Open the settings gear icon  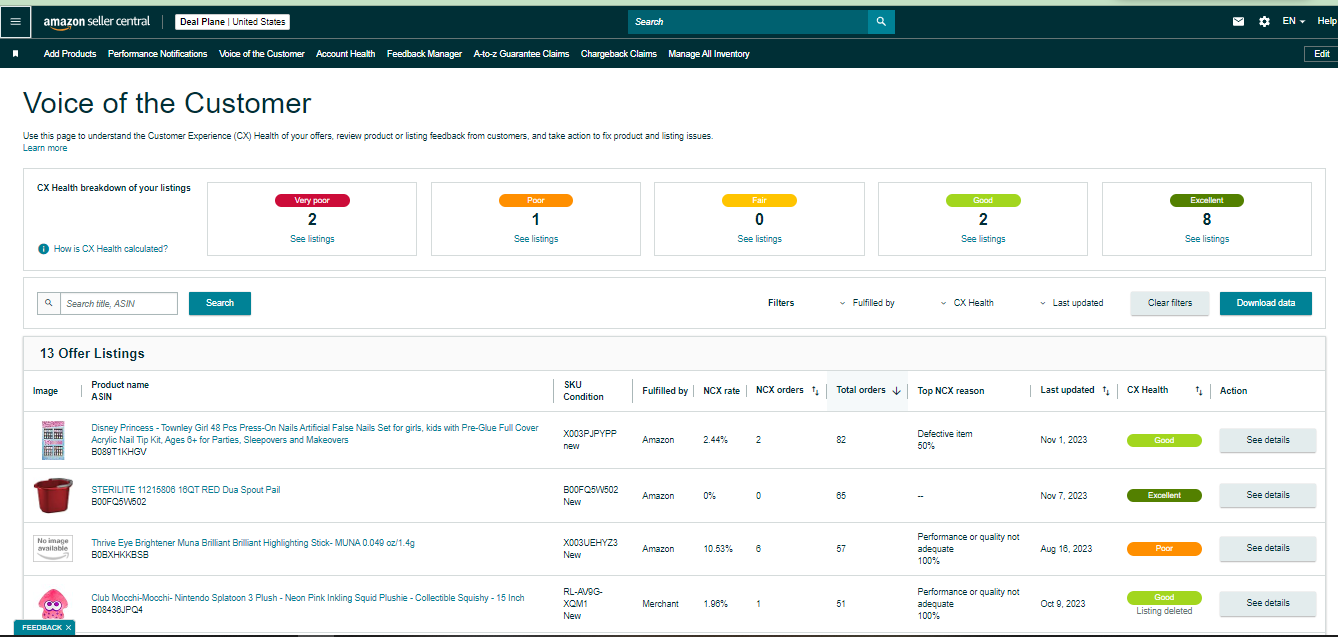pos(1264,21)
